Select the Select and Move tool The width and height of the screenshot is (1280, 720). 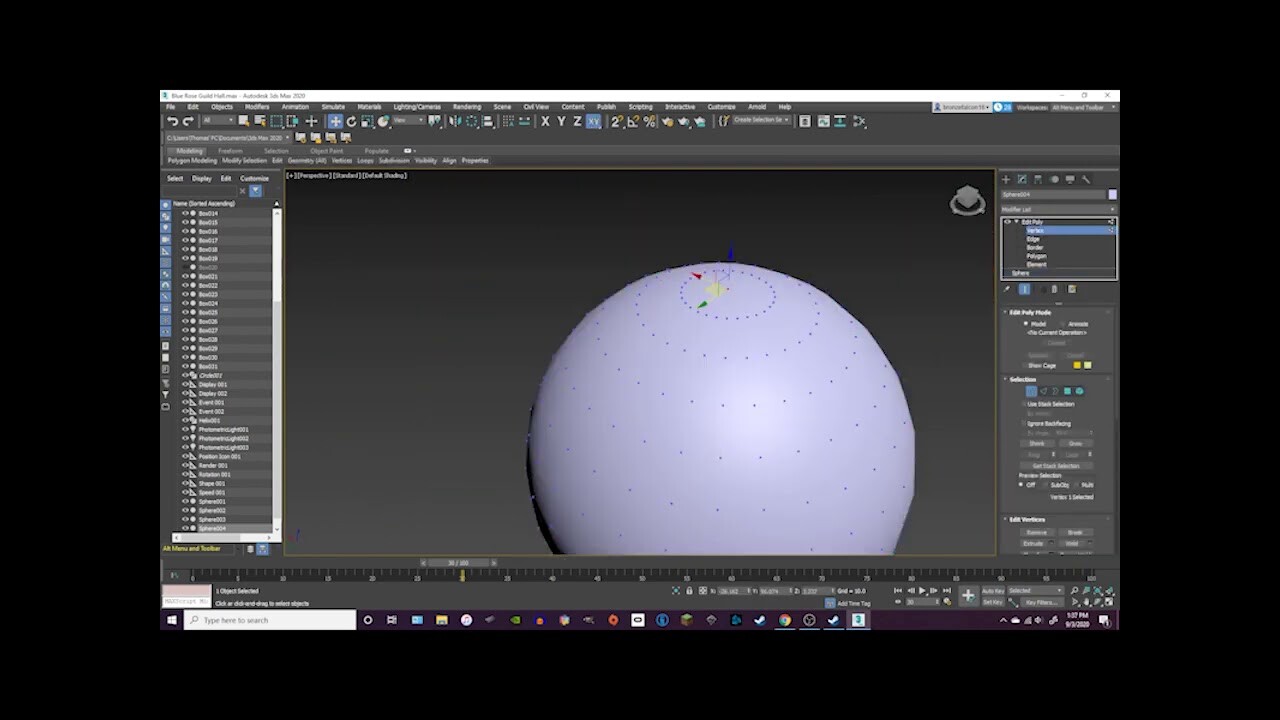(335, 121)
